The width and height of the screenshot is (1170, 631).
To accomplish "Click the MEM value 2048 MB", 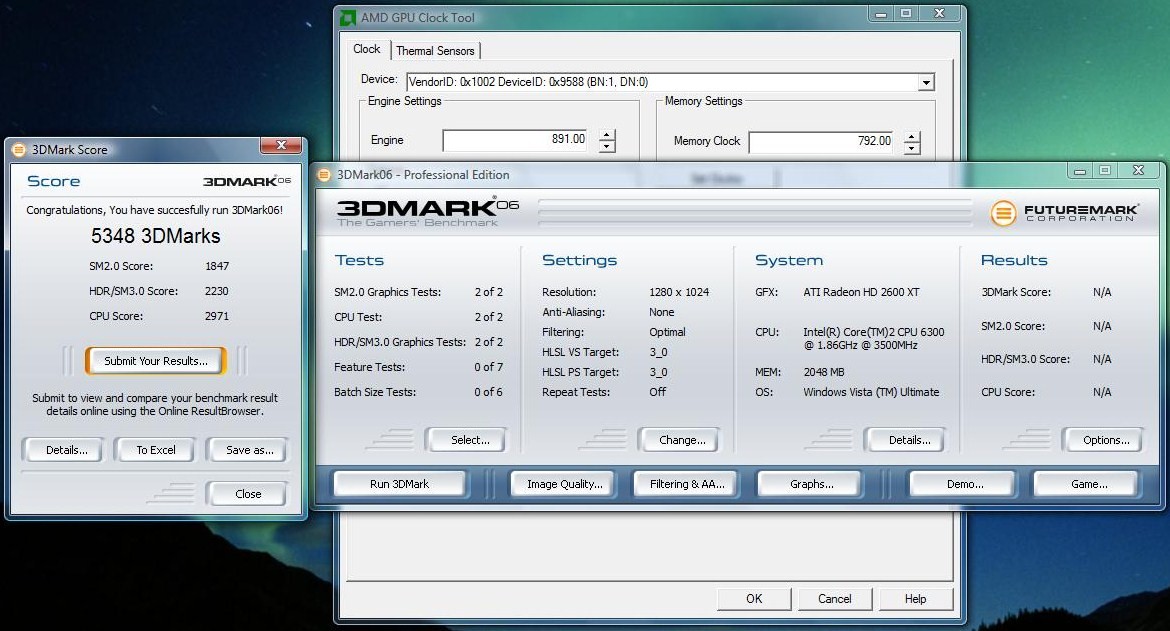I will click(x=824, y=372).
